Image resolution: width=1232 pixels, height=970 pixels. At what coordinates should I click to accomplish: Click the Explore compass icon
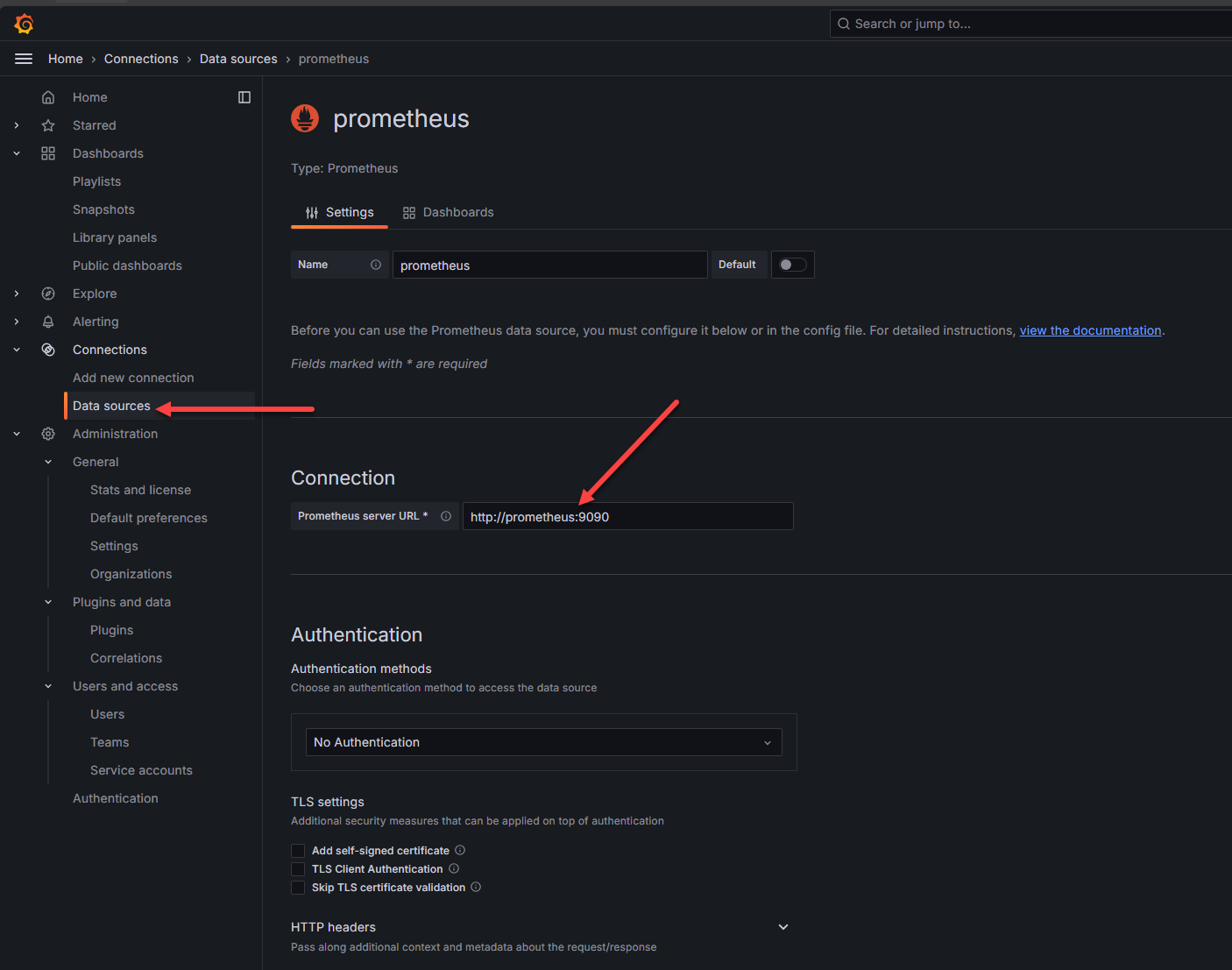(48, 294)
